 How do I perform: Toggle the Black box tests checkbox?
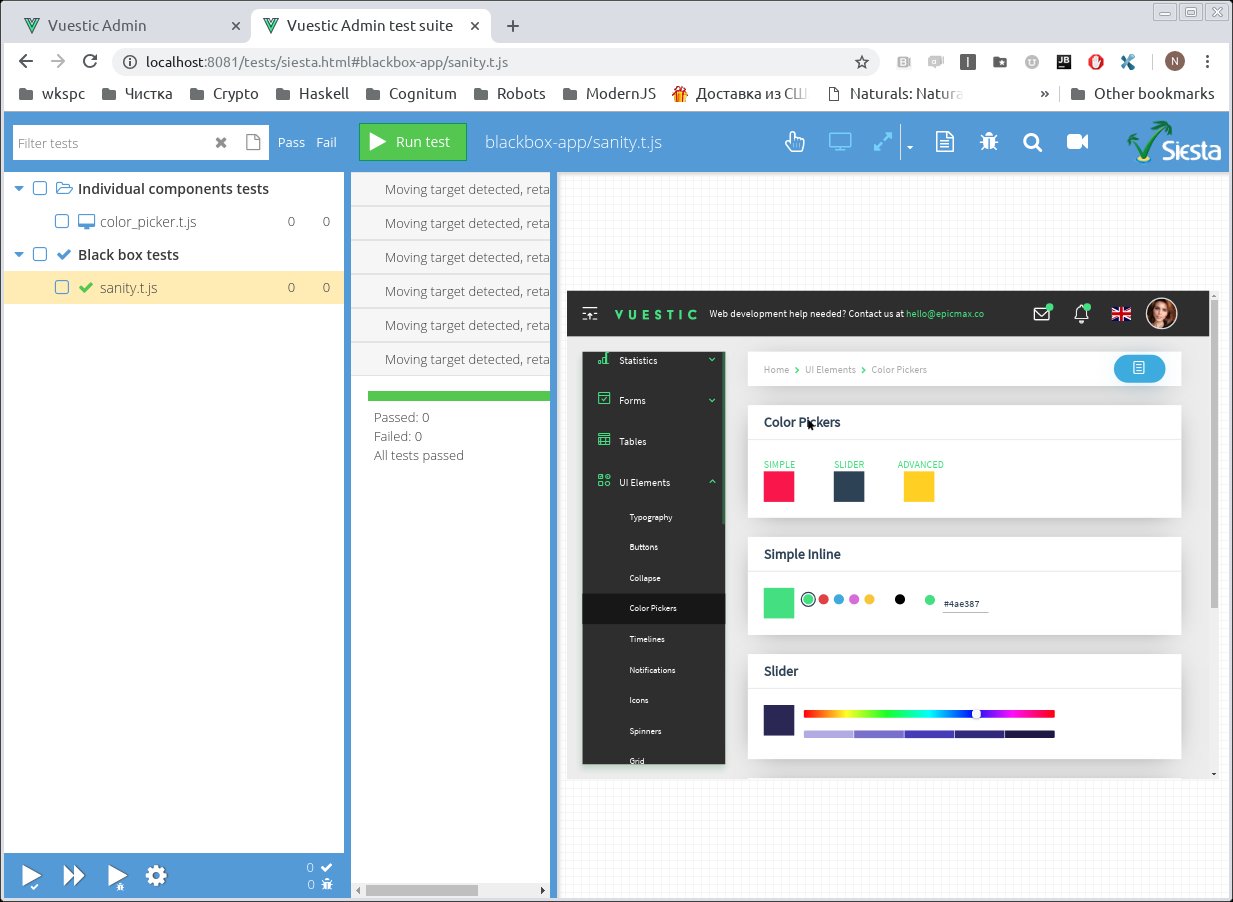(40, 255)
